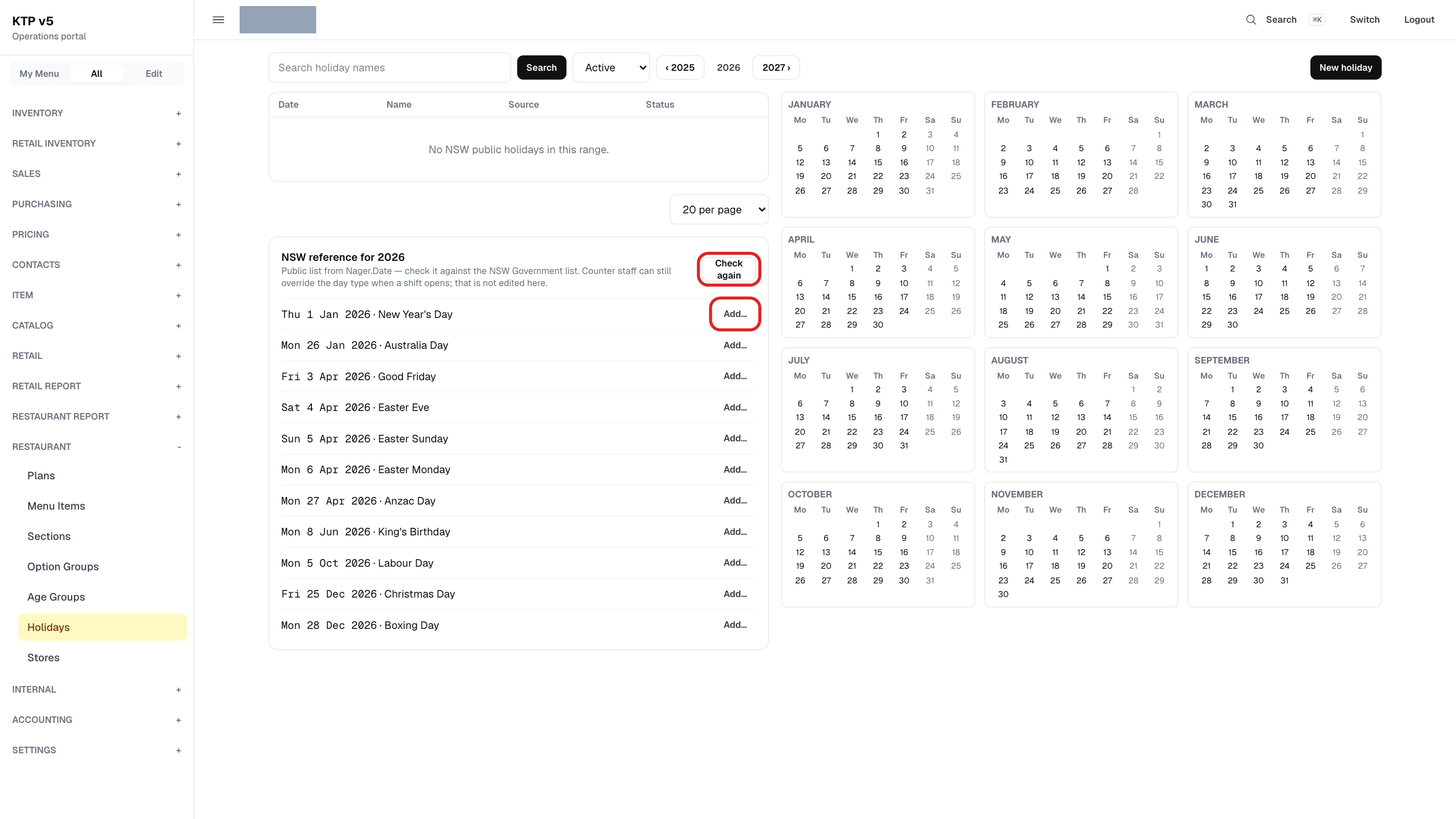Open the Option Groups page
Screen dimensions: 1456x819
102,567
